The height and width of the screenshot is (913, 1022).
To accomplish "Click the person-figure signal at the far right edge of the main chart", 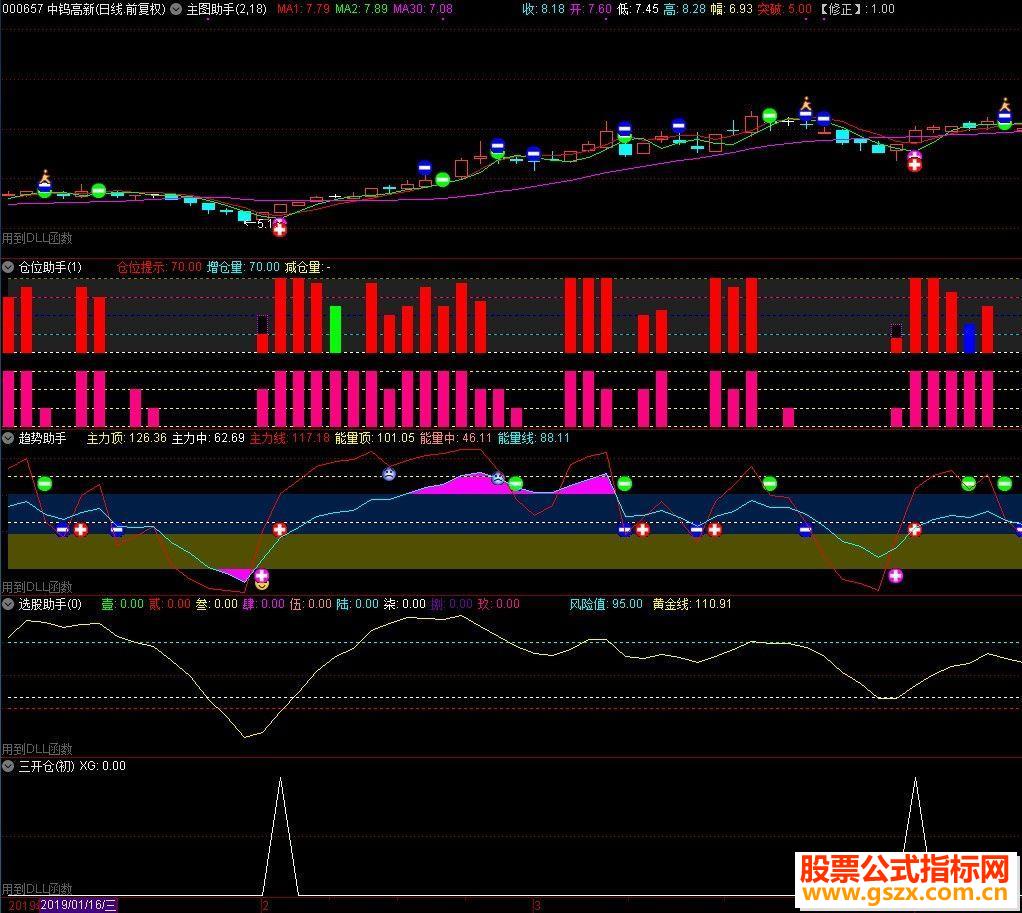I will 1004,105.
